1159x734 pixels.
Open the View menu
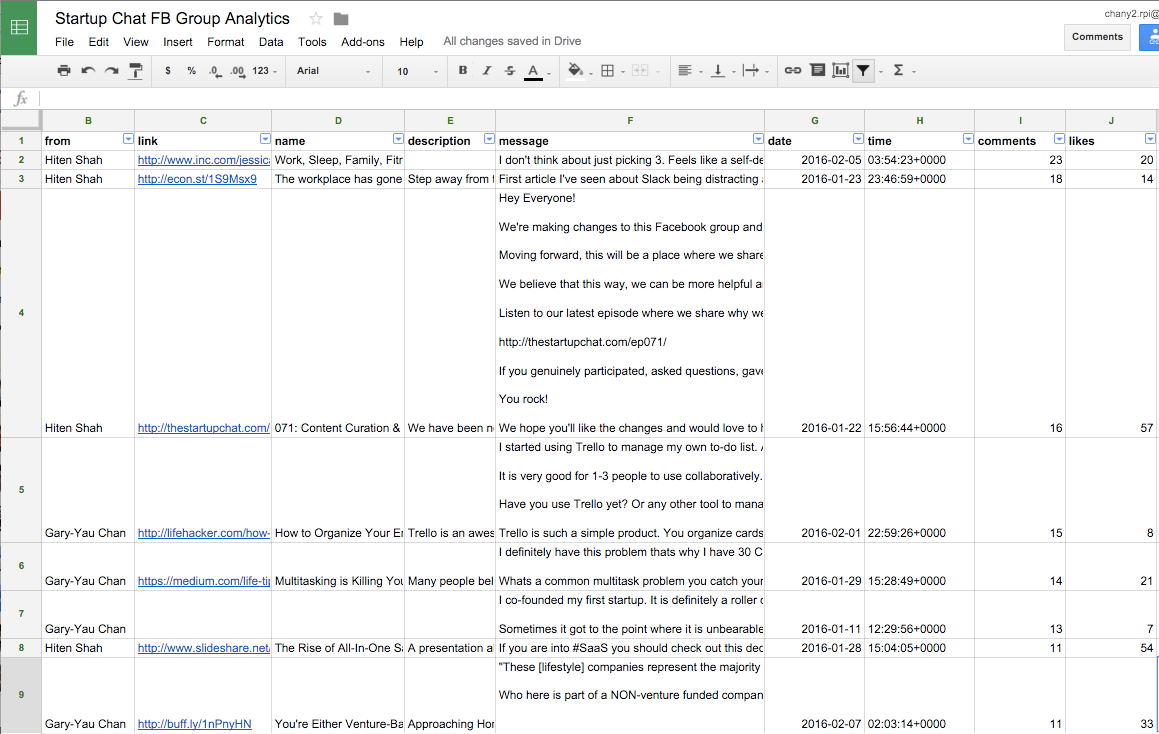pos(136,42)
